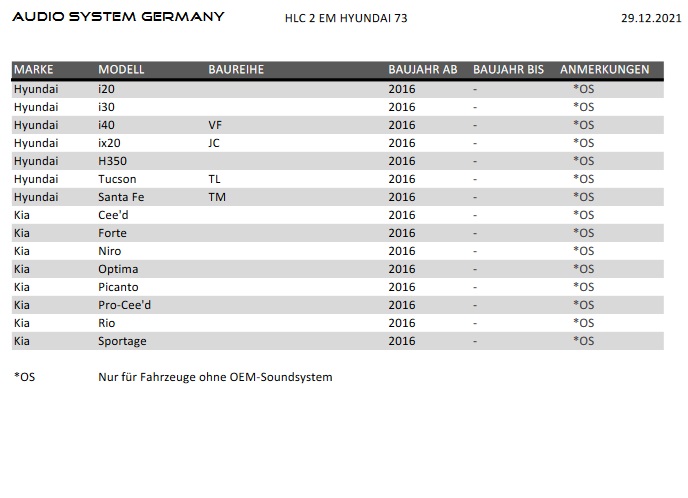The height and width of the screenshot is (498, 688).
Task: Click the VF series cell
Action: click(x=214, y=125)
